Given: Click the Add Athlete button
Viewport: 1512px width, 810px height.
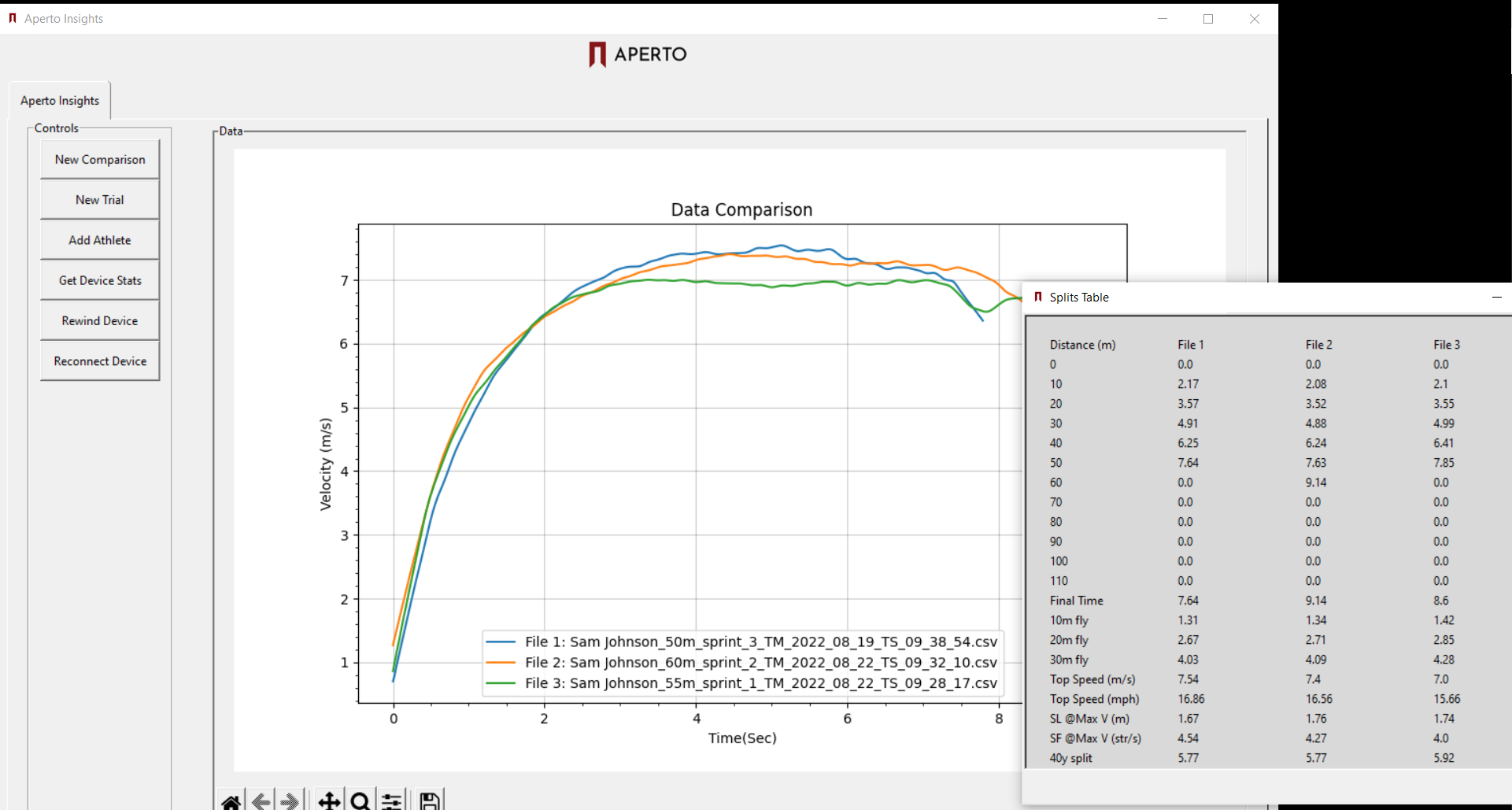Looking at the screenshot, I should click(100, 240).
